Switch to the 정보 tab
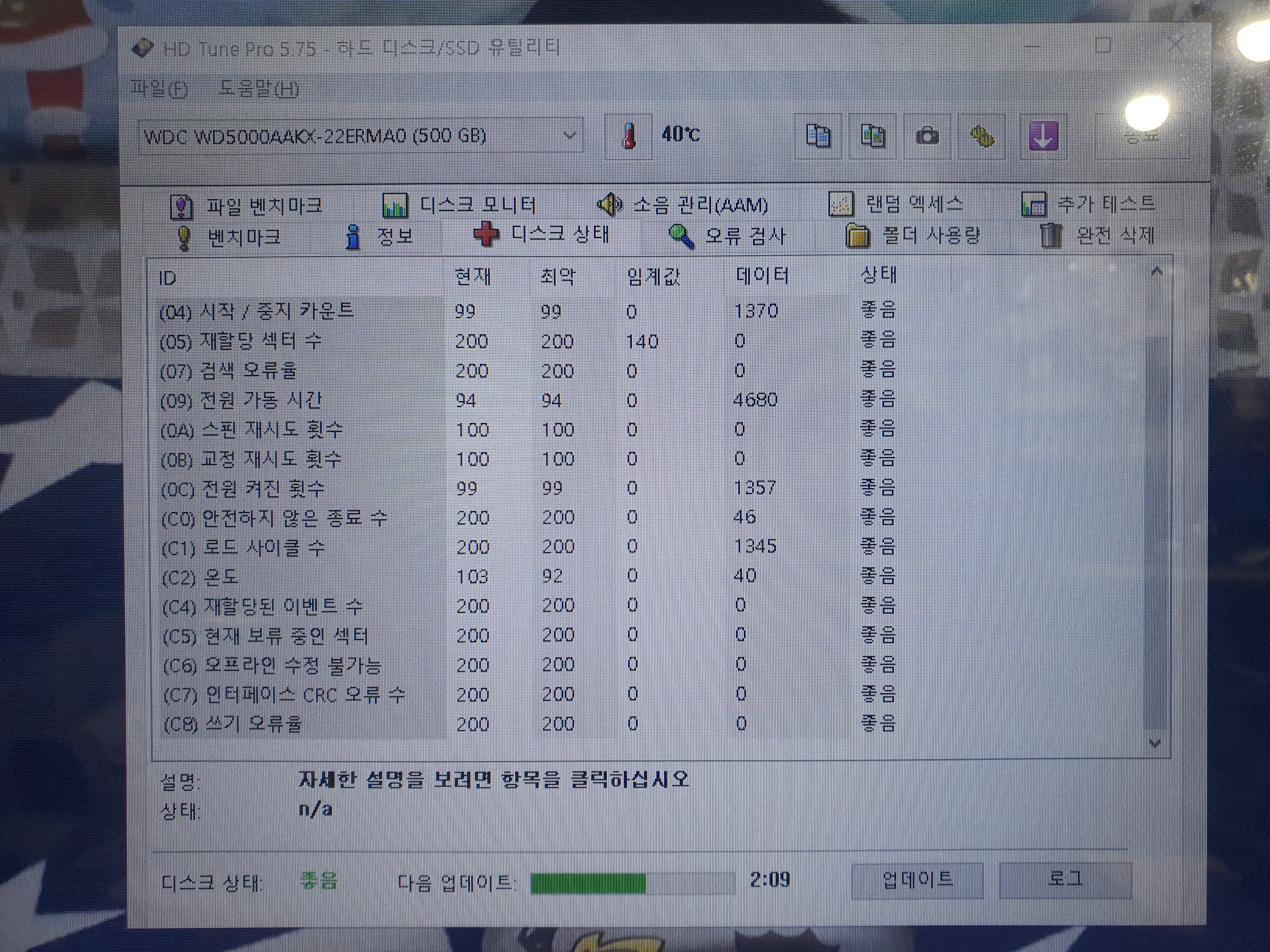 point(380,236)
